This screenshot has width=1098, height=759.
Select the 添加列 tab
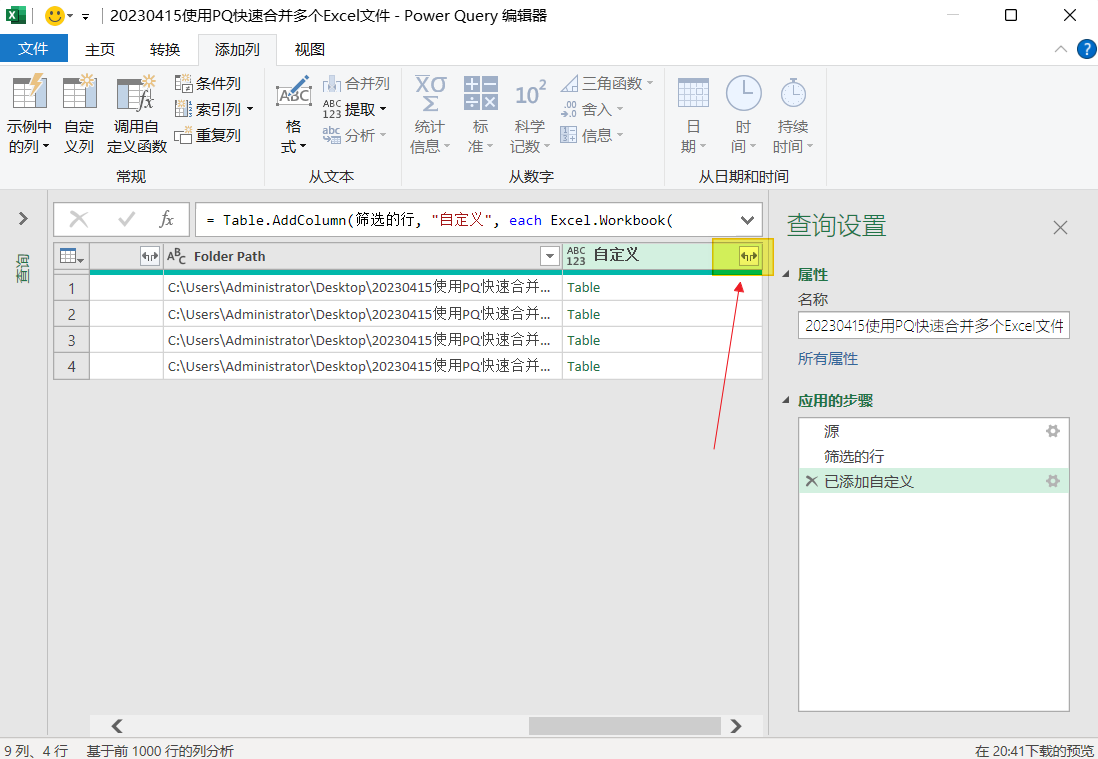[237, 49]
